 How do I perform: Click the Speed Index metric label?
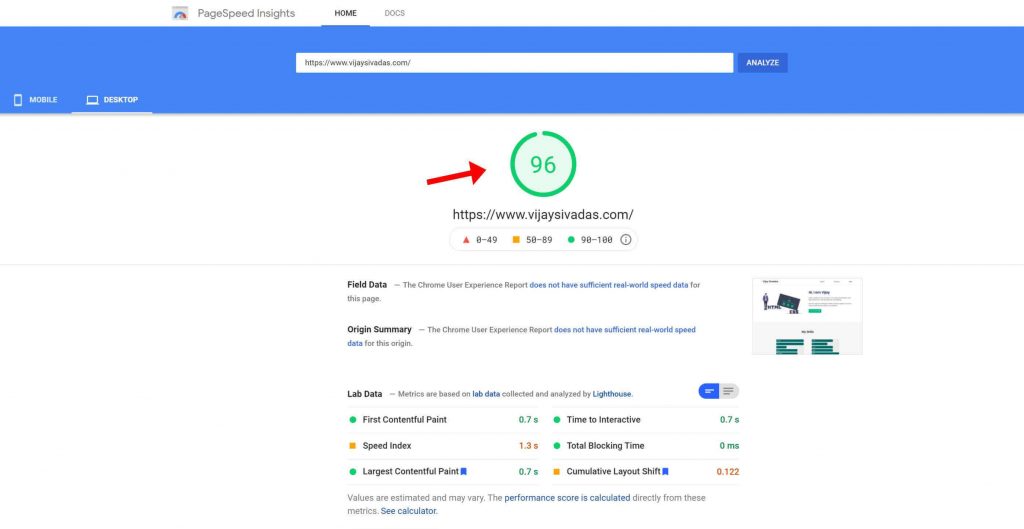click(387, 446)
